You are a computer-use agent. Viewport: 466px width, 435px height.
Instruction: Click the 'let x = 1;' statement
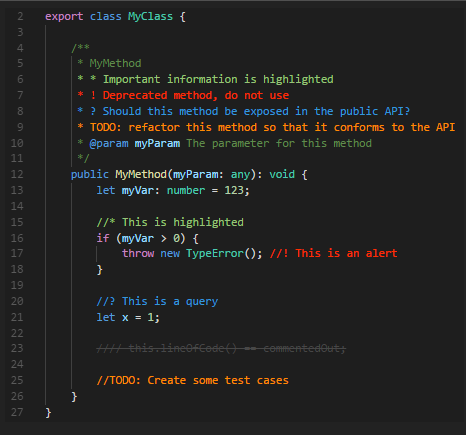[x=128, y=317]
